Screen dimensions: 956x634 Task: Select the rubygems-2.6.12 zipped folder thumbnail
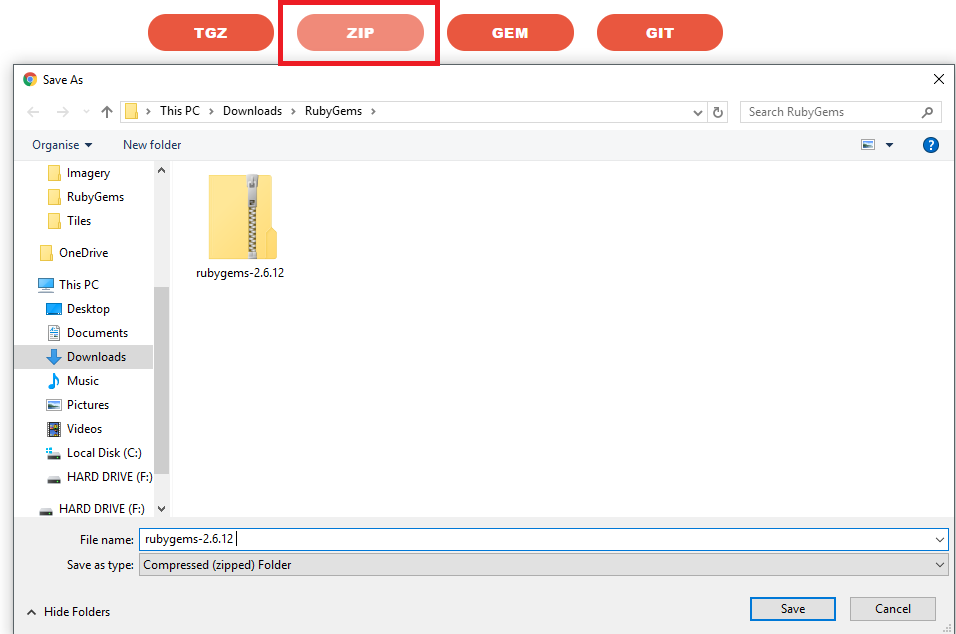point(243,217)
